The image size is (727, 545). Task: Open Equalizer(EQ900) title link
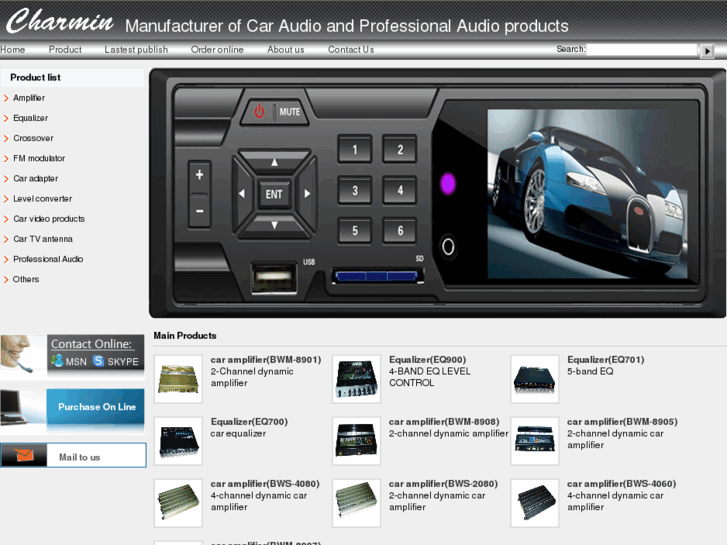[427, 359]
